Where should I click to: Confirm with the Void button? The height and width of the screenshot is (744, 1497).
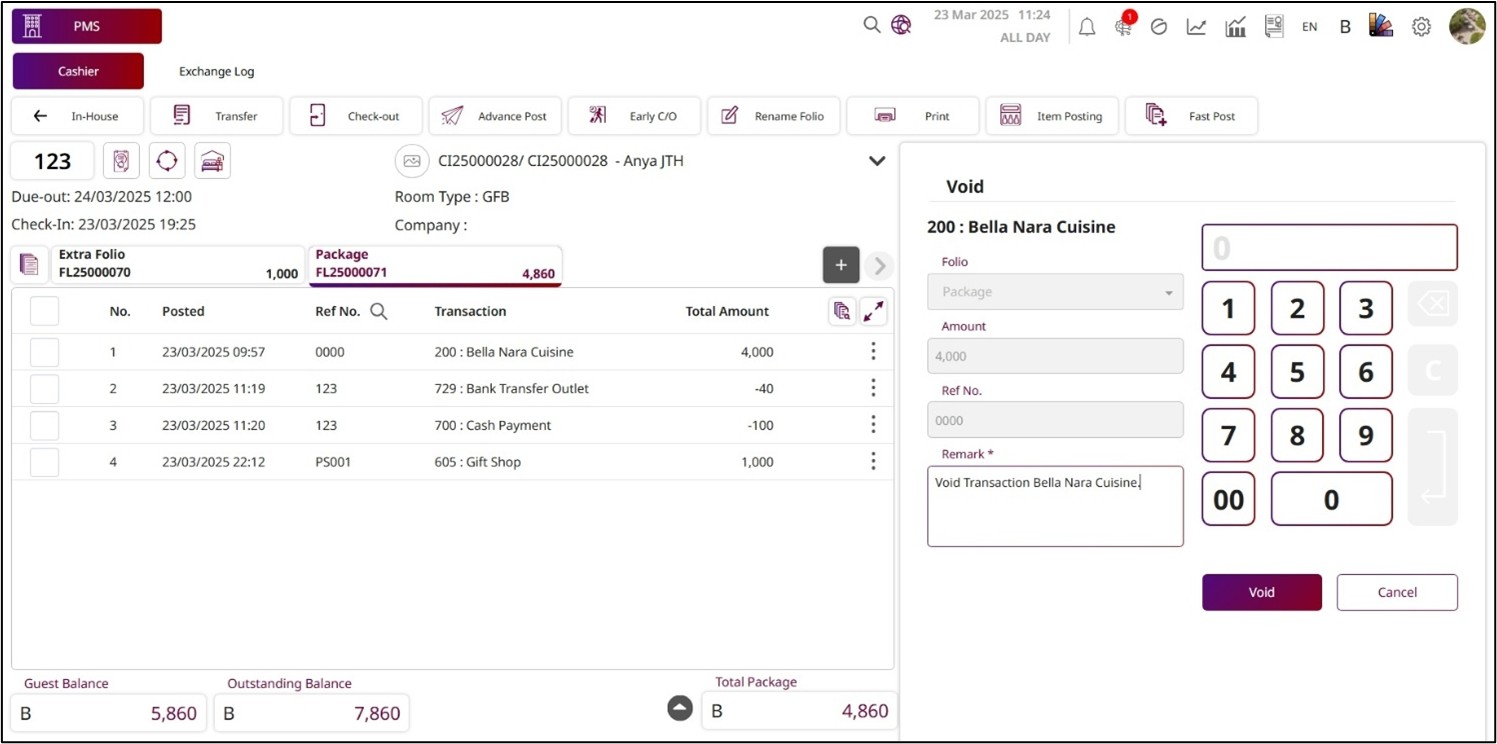point(1261,592)
